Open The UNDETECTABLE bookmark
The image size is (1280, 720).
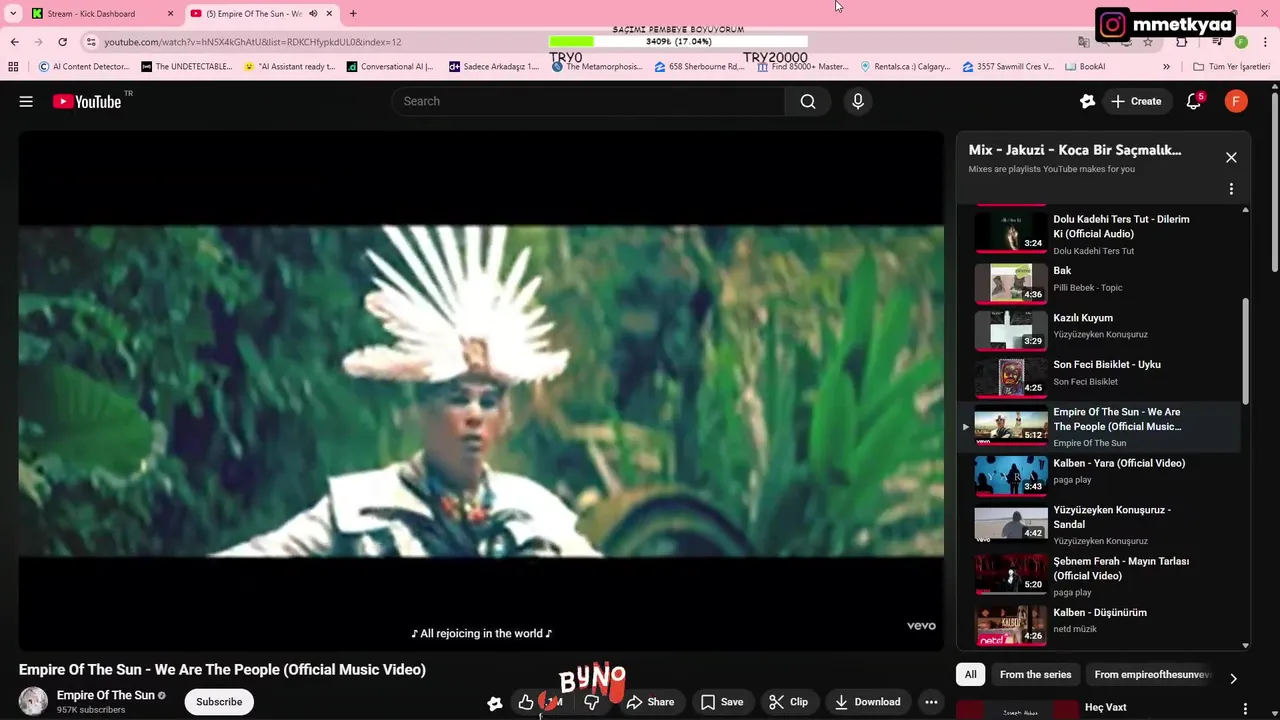point(187,67)
